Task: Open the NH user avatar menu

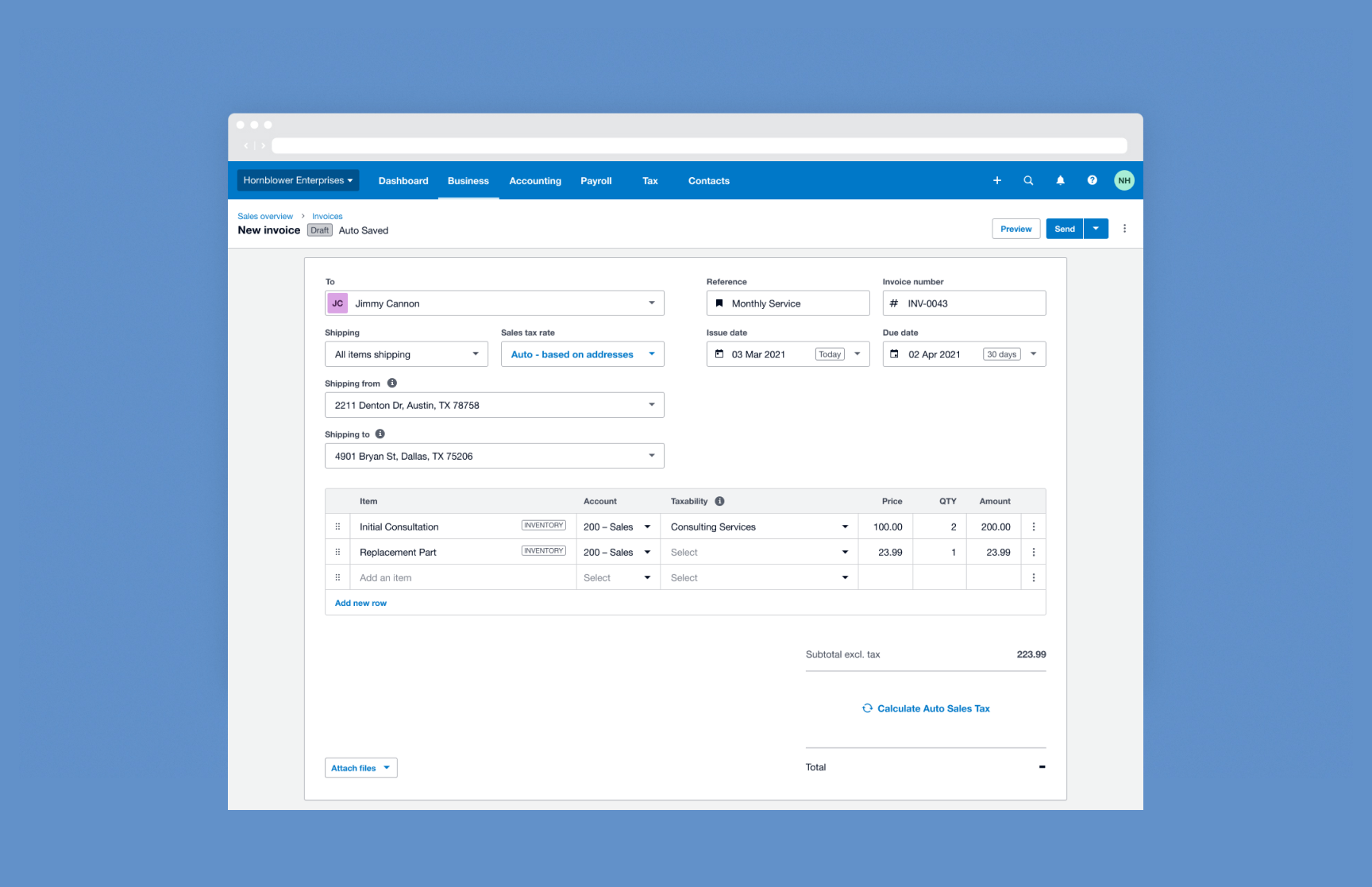Action: [1123, 181]
